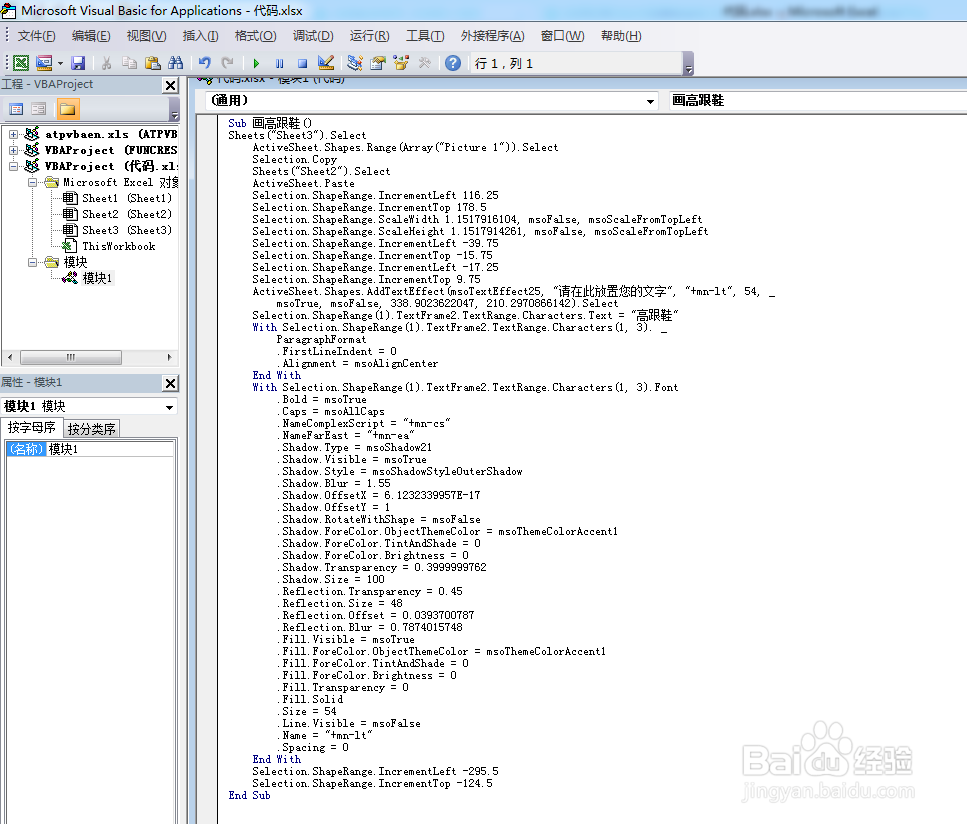Click the project tree scroll right arrow

169,357
